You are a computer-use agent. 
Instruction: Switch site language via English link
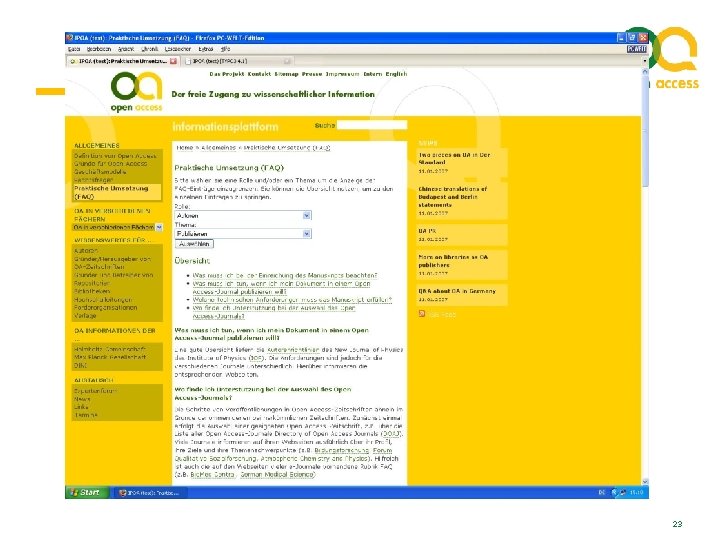(396, 74)
